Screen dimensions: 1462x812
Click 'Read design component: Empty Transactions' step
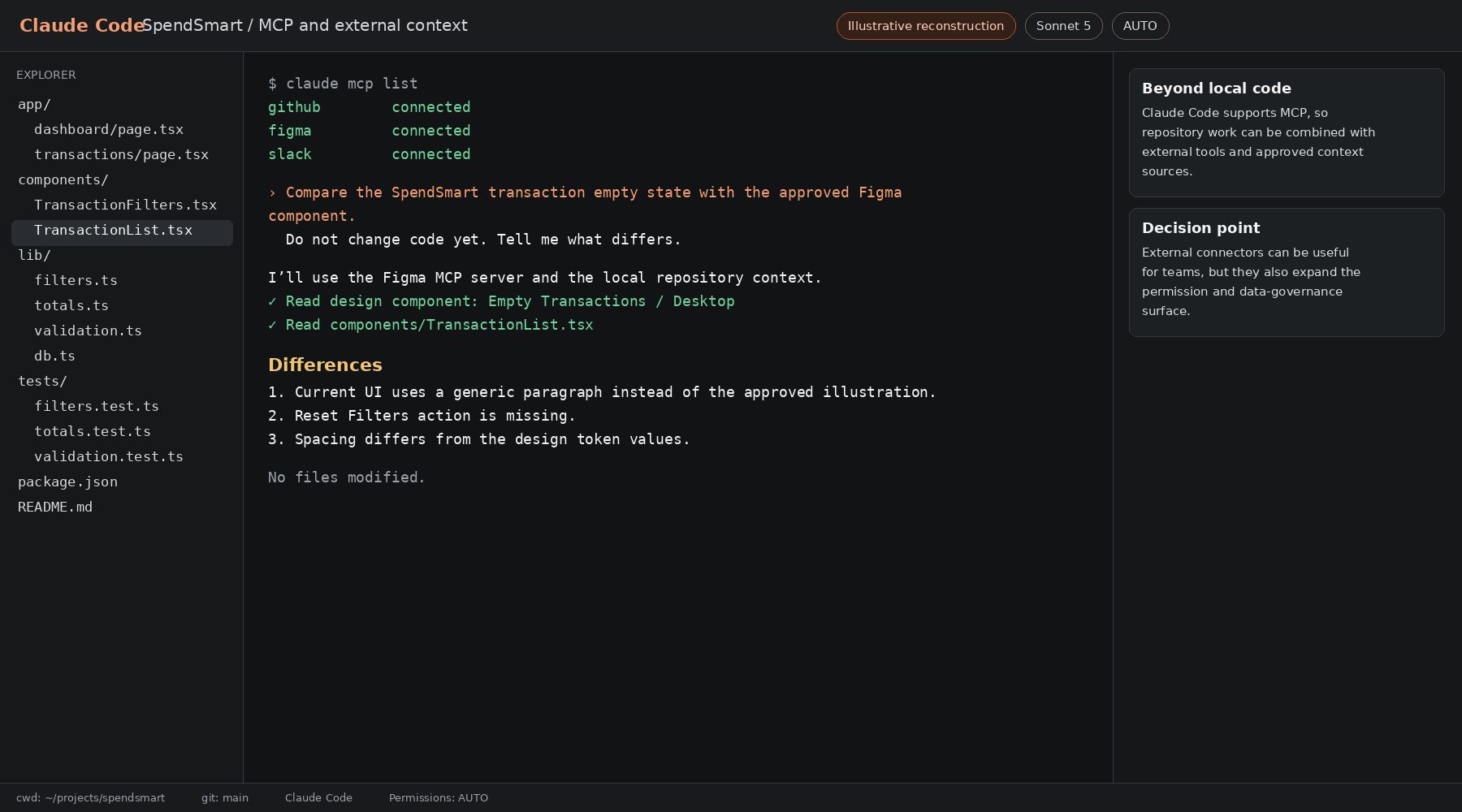tap(501, 301)
